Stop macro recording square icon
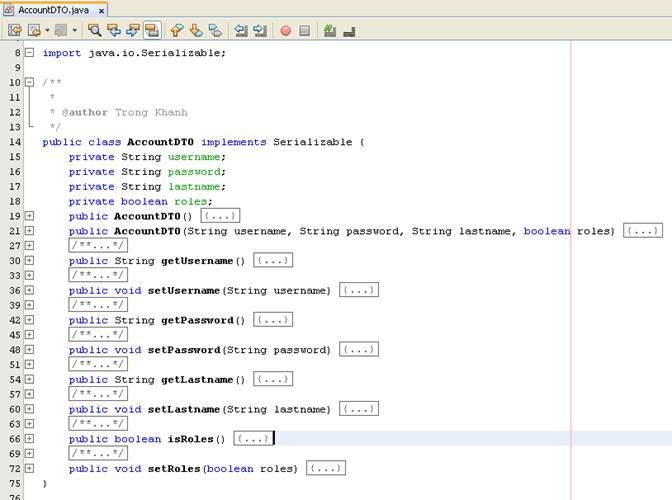 tap(305, 30)
